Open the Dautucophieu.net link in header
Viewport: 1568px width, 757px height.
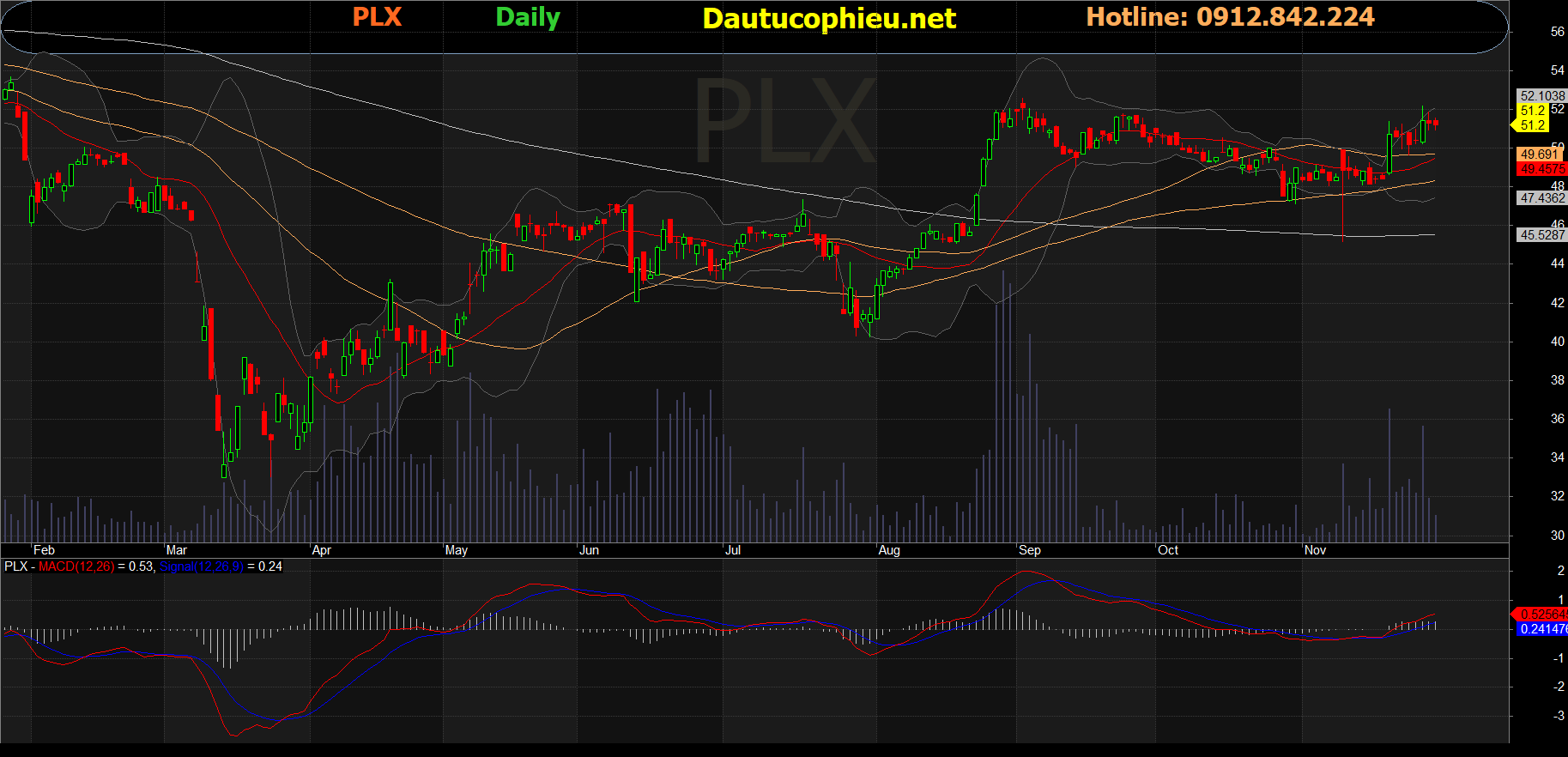click(x=828, y=19)
